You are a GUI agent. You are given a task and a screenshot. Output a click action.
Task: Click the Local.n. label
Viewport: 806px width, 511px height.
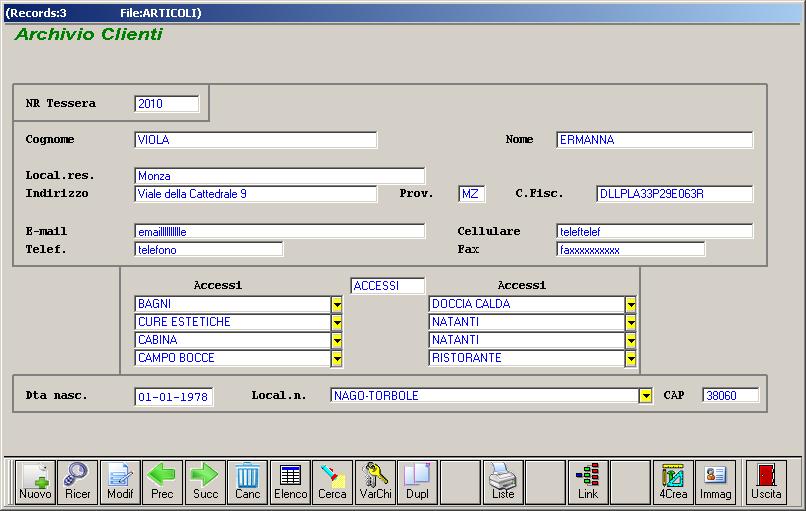point(279,395)
